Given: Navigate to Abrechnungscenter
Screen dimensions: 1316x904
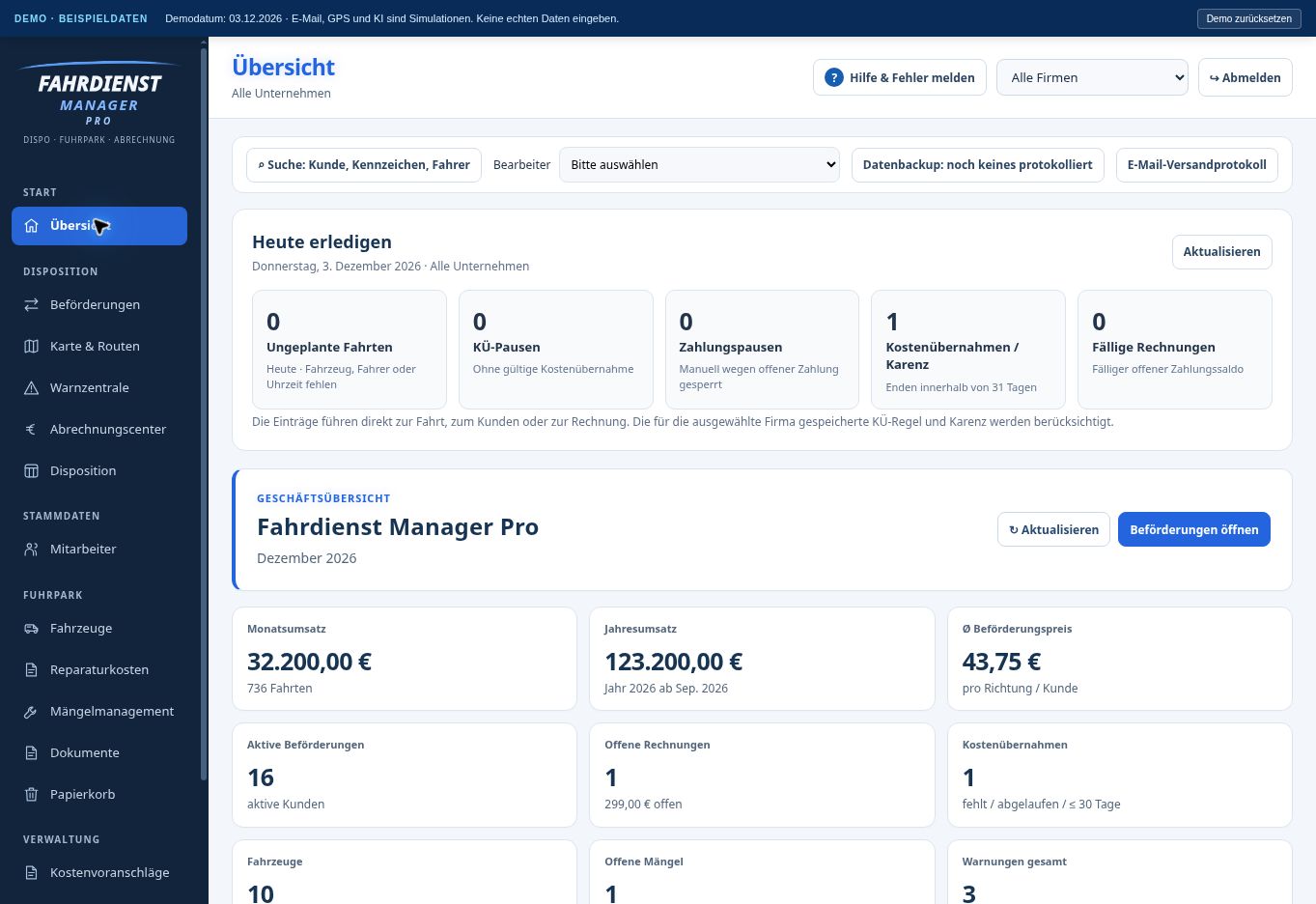Looking at the screenshot, I should 99,430.
